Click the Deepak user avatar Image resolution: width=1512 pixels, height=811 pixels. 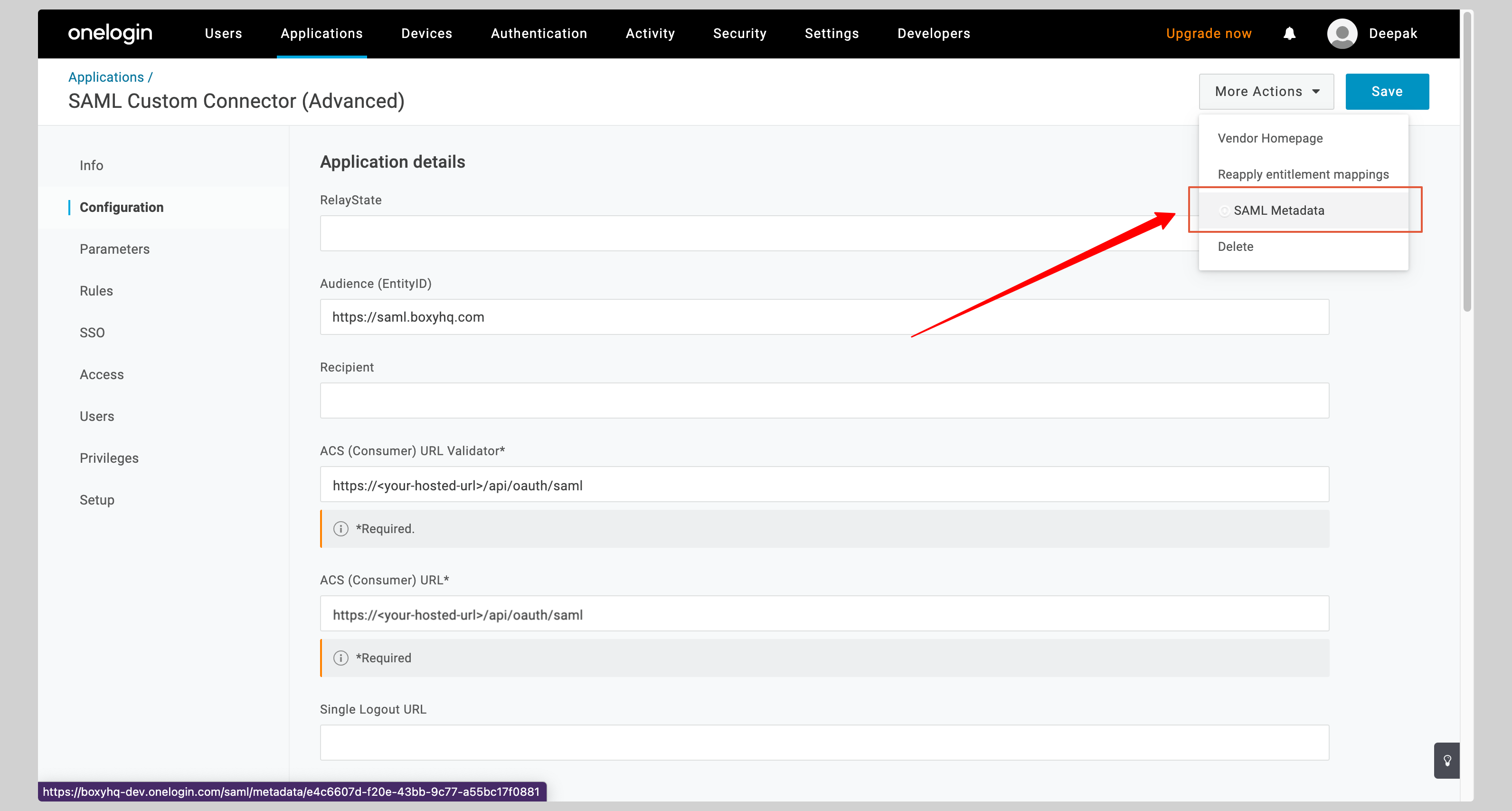[x=1342, y=33]
